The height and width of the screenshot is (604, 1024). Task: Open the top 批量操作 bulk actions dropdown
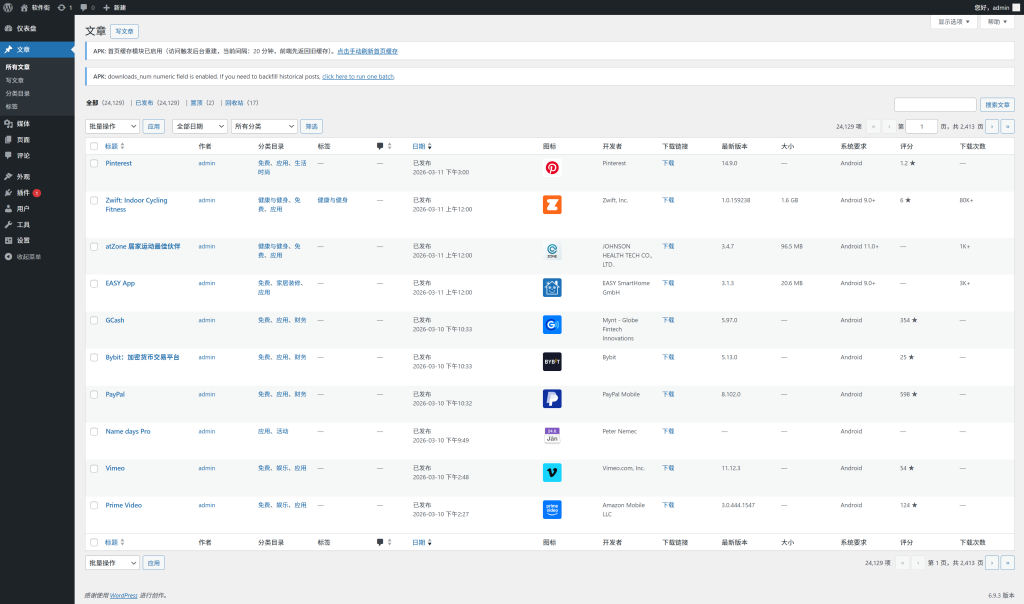[x=112, y=127]
